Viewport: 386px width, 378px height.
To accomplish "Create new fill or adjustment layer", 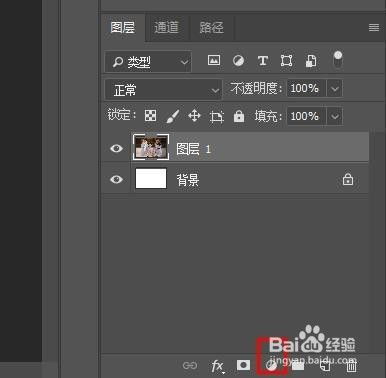I will (x=272, y=366).
